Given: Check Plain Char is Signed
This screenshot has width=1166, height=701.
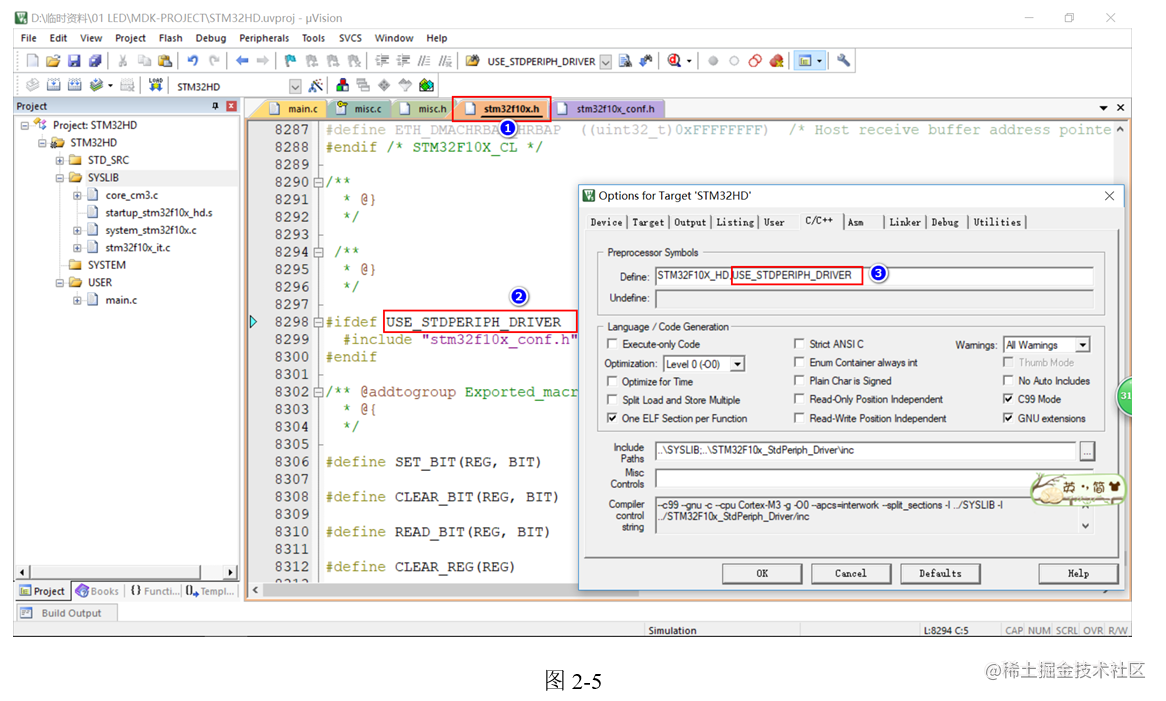Looking at the screenshot, I should (x=799, y=380).
